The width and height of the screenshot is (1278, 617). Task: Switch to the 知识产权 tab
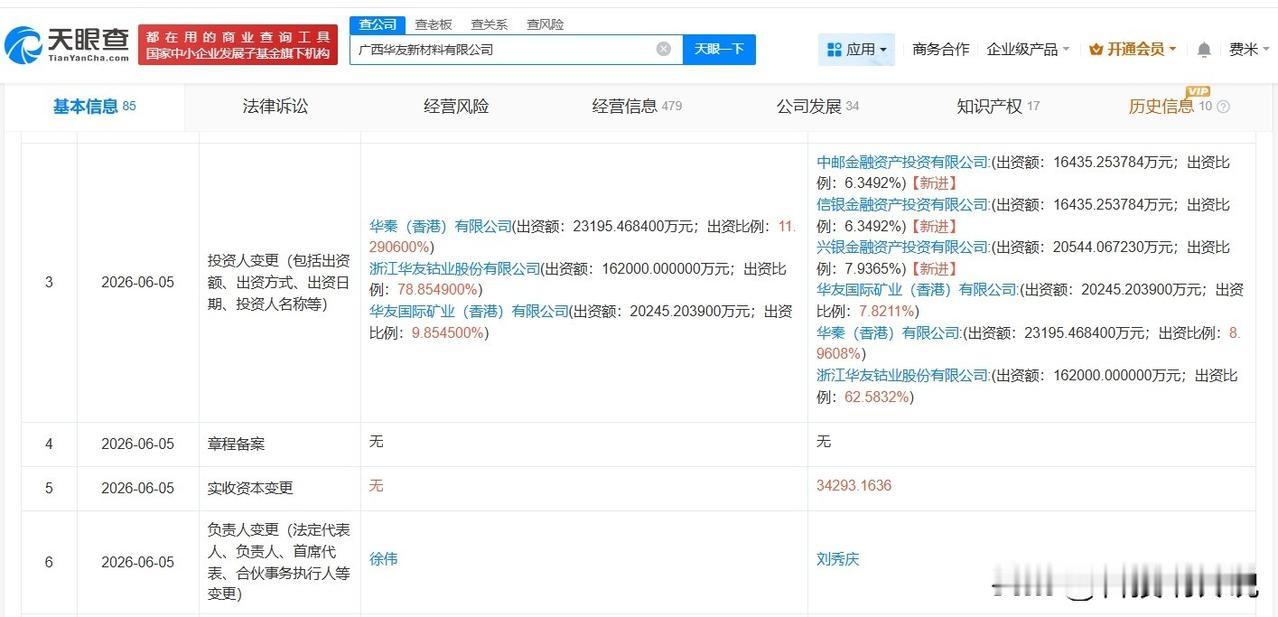point(998,106)
